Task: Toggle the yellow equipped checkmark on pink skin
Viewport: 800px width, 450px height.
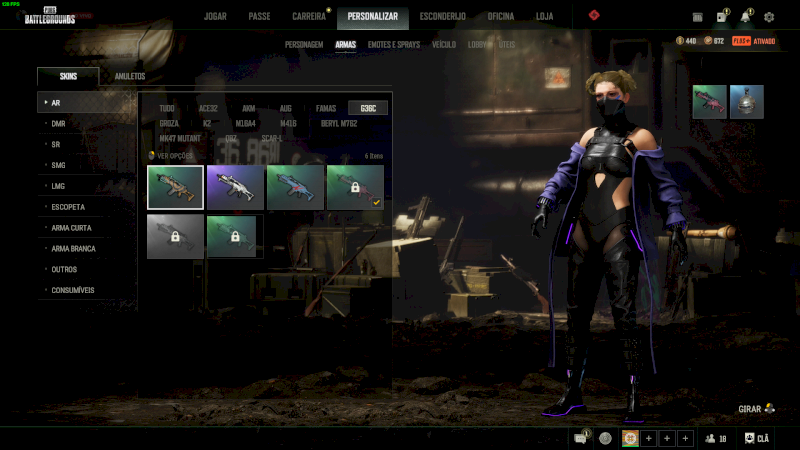Action: [377, 203]
